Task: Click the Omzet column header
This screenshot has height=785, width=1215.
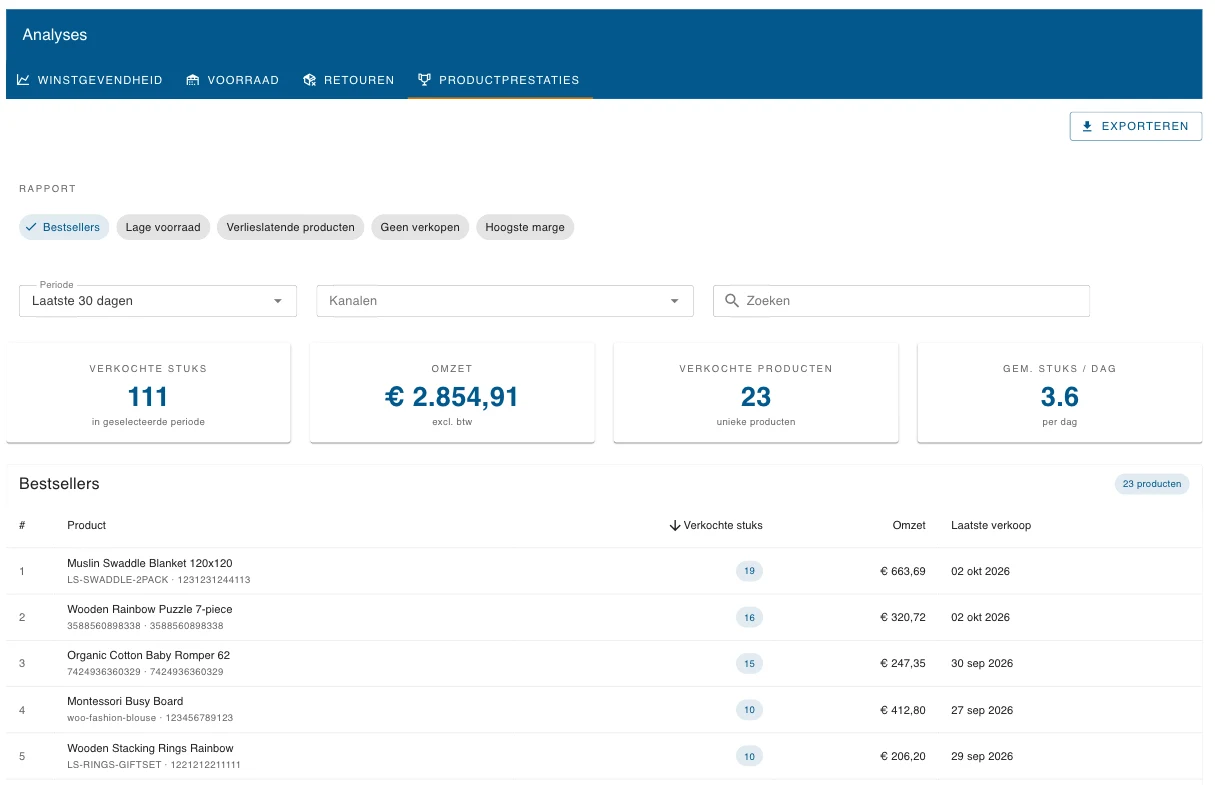Action: click(909, 526)
